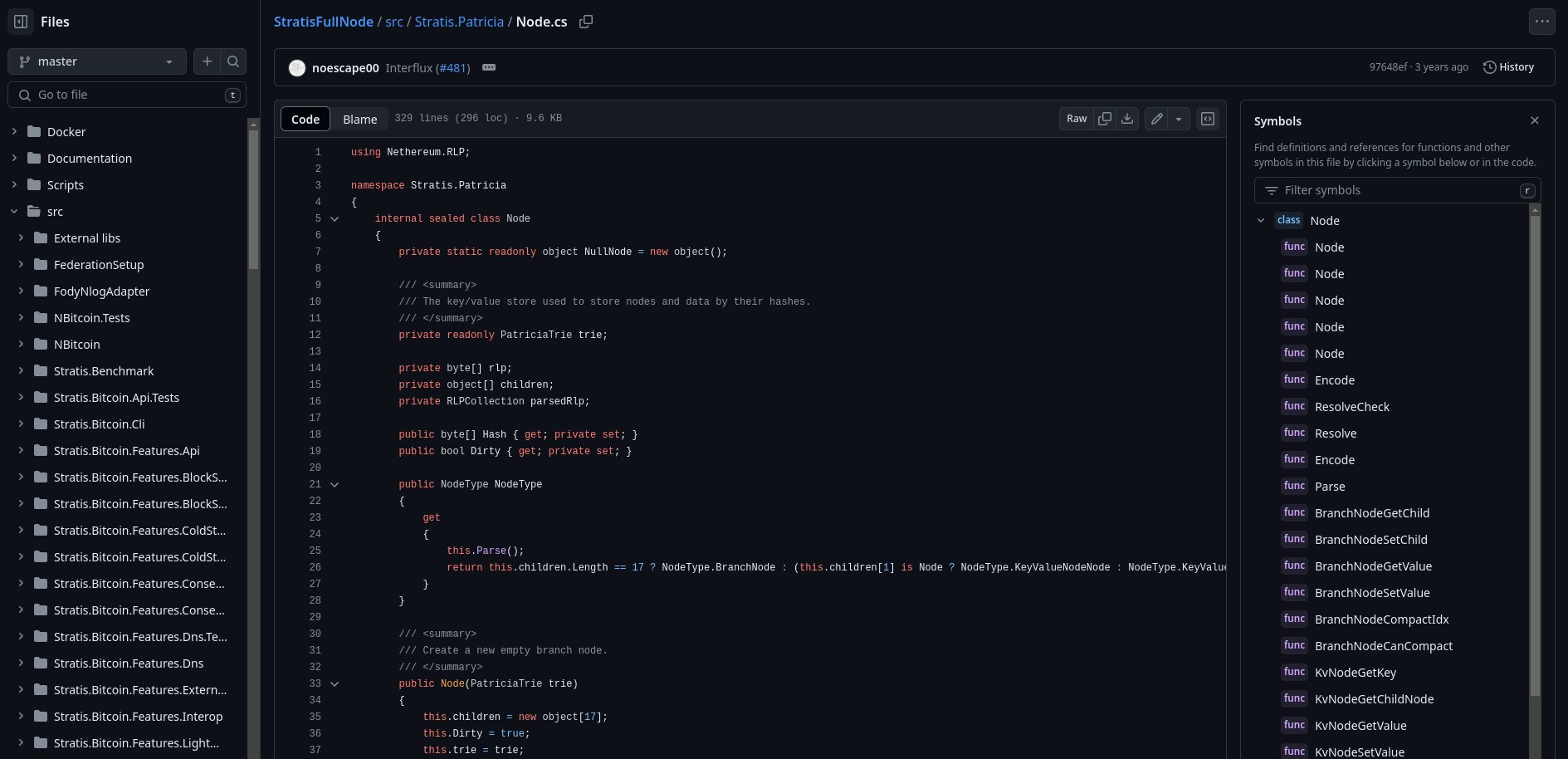
Task: Open the Raw file view
Action: [1077, 119]
